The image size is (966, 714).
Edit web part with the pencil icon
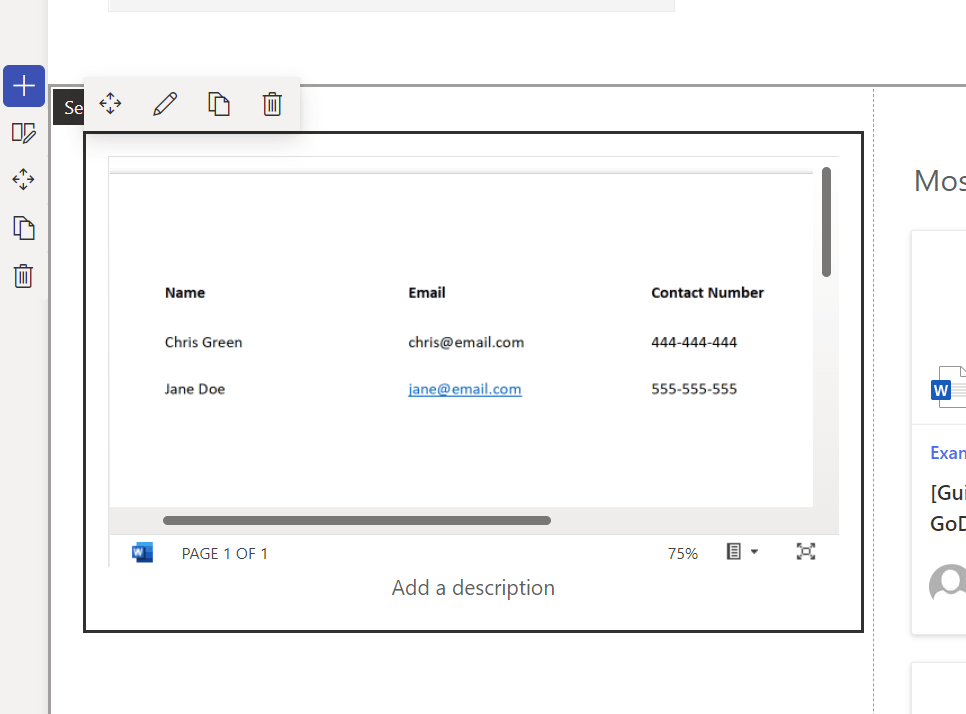(165, 104)
